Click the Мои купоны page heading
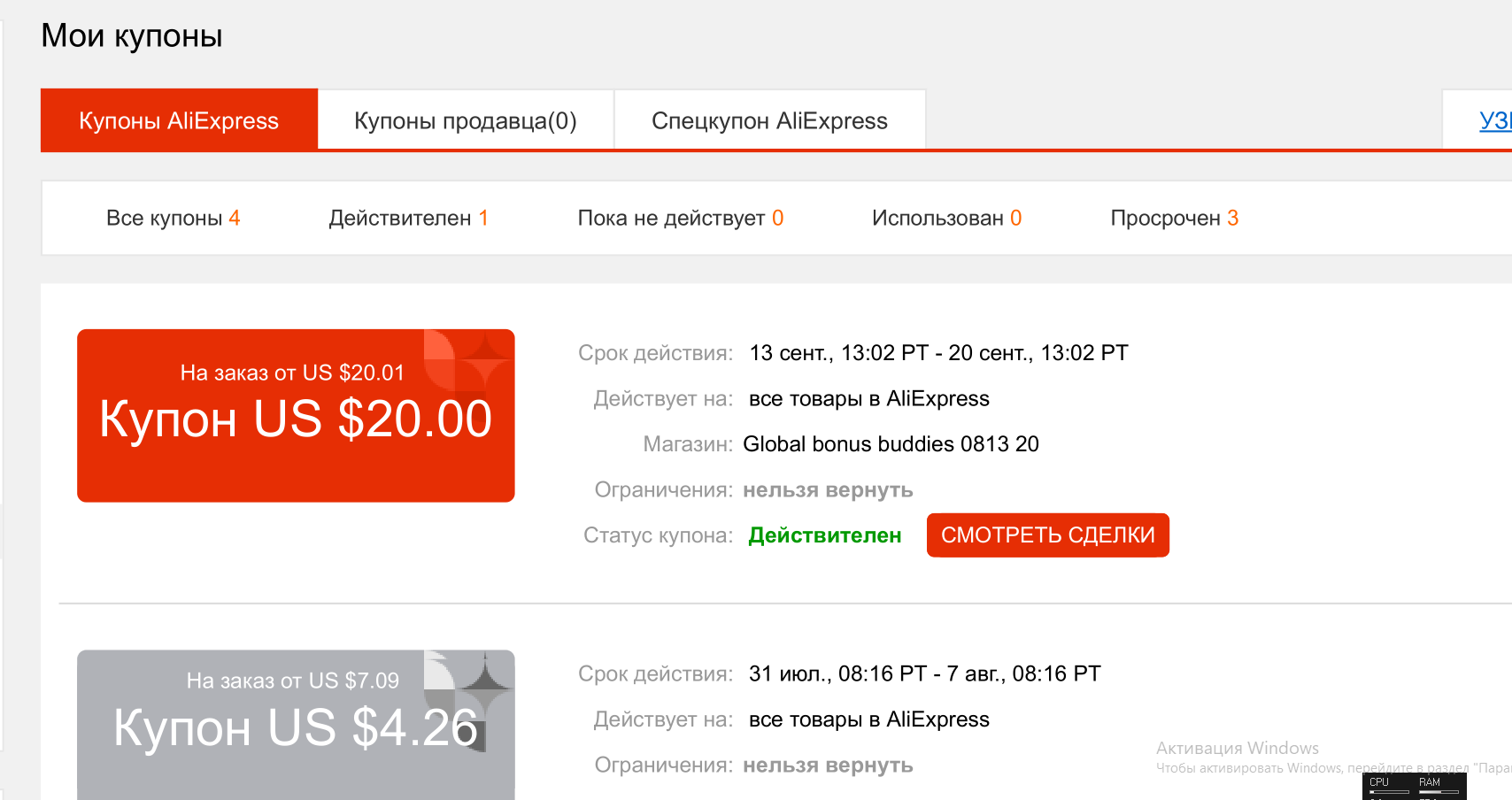This screenshot has width=1512, height=800. [132, 36]
